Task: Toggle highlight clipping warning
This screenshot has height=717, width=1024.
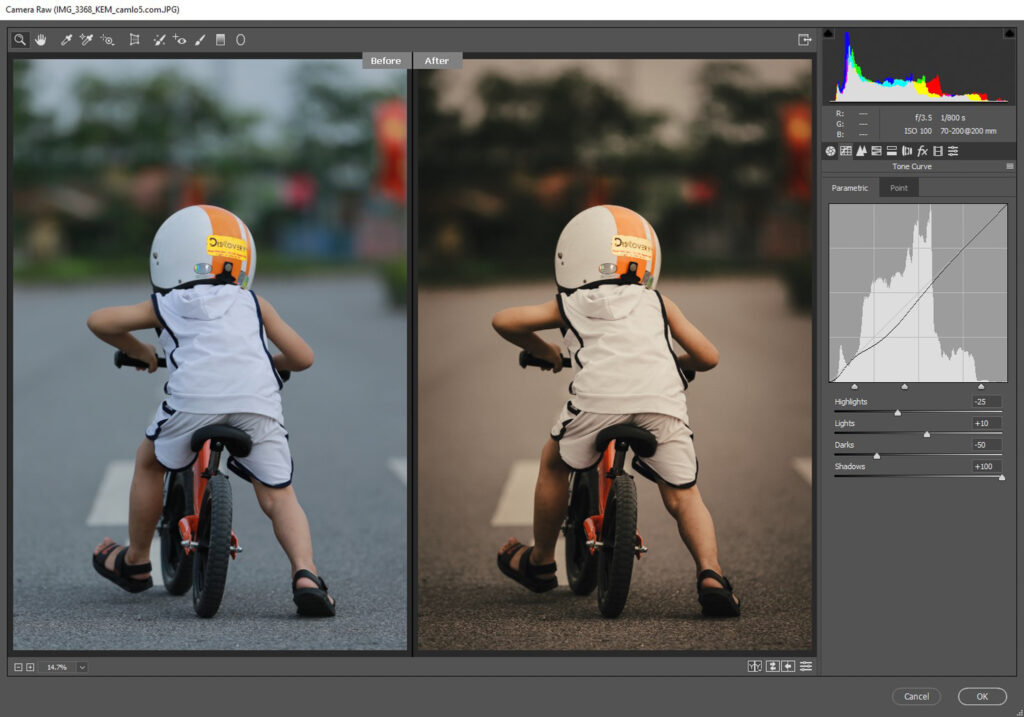Action: pyautogui.click(x=1009, y=33)
